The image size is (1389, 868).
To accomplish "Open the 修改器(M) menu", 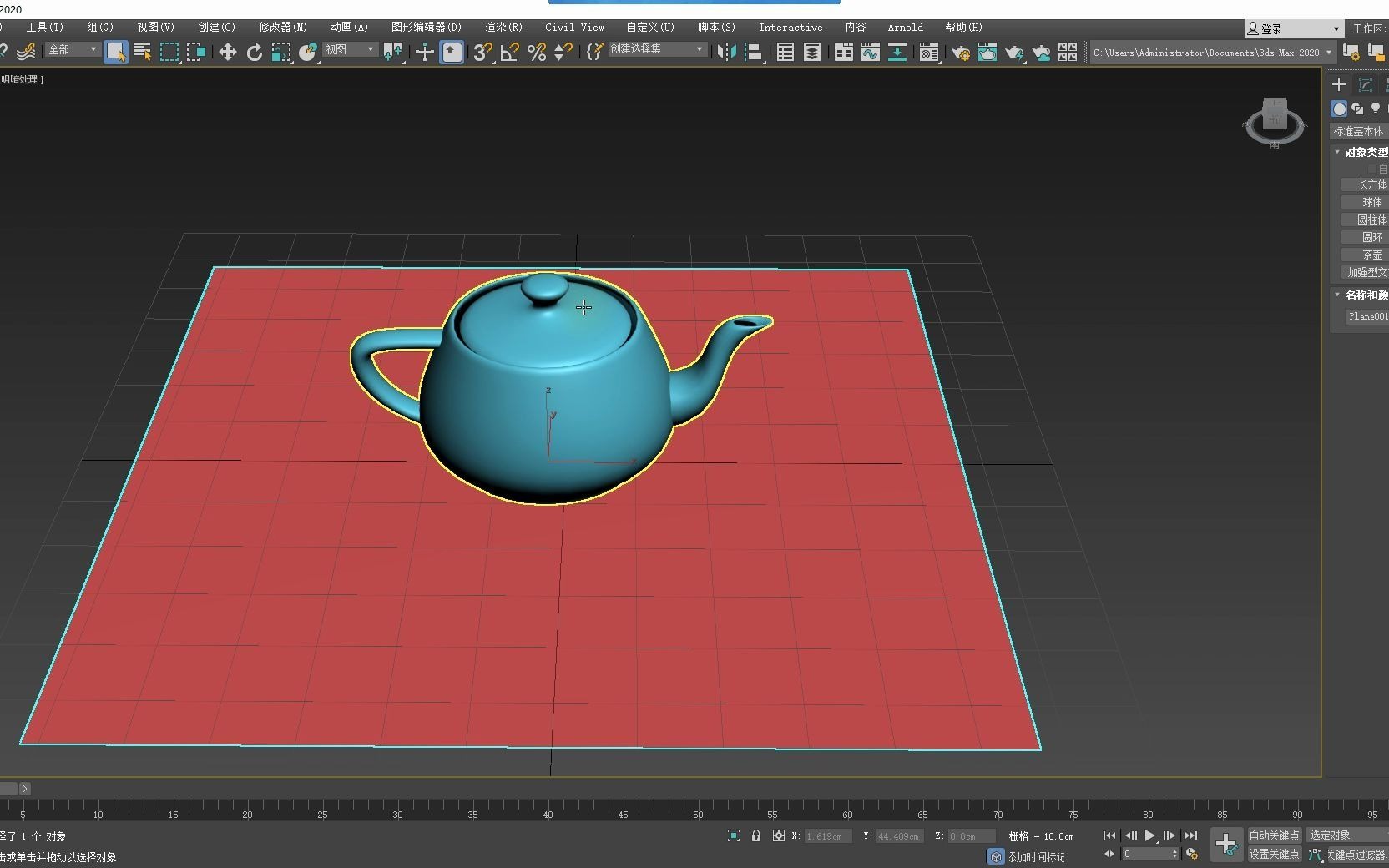I will (x=283, y=28).
